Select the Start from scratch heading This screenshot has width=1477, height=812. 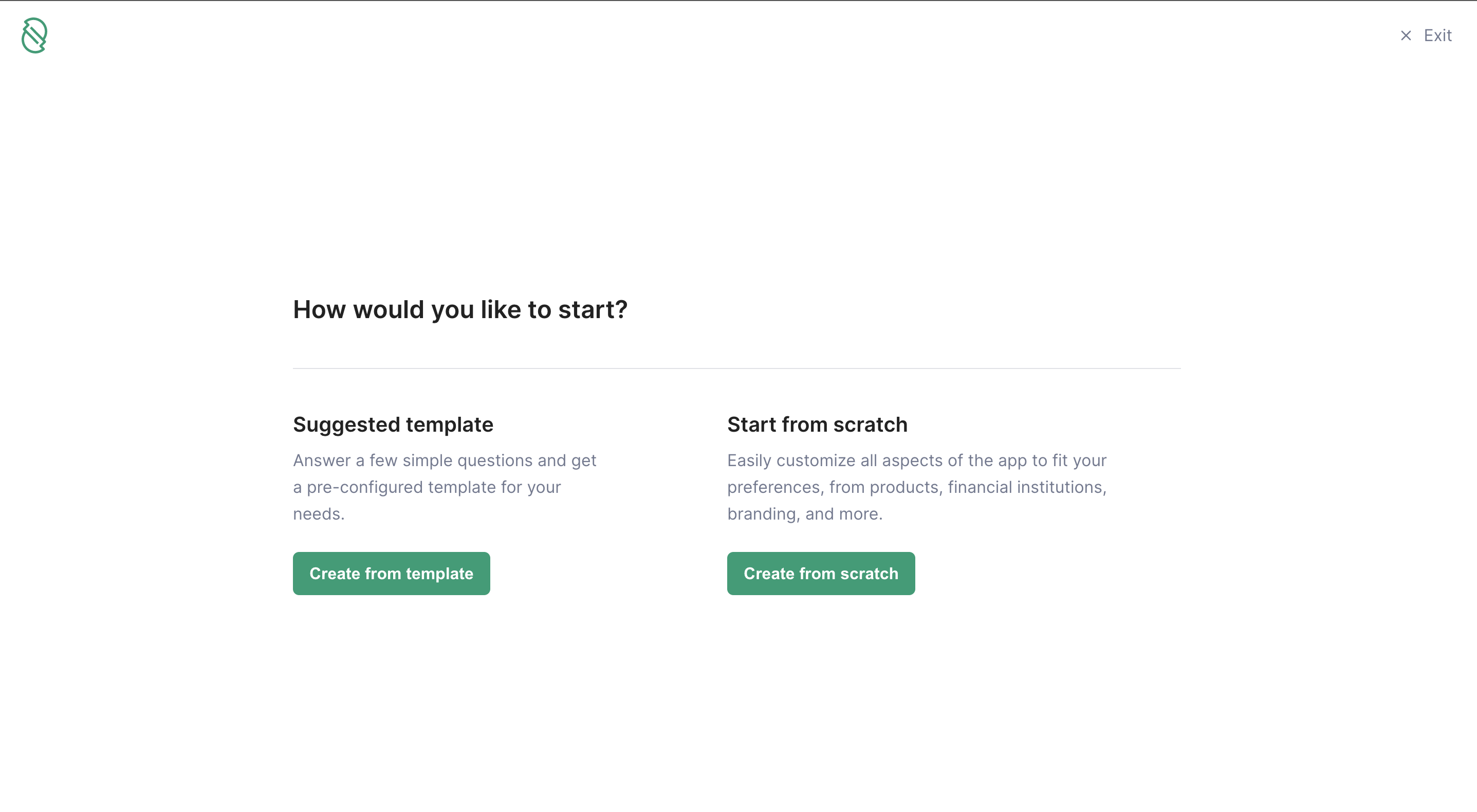pyautogui.click(x=817, y=425)
